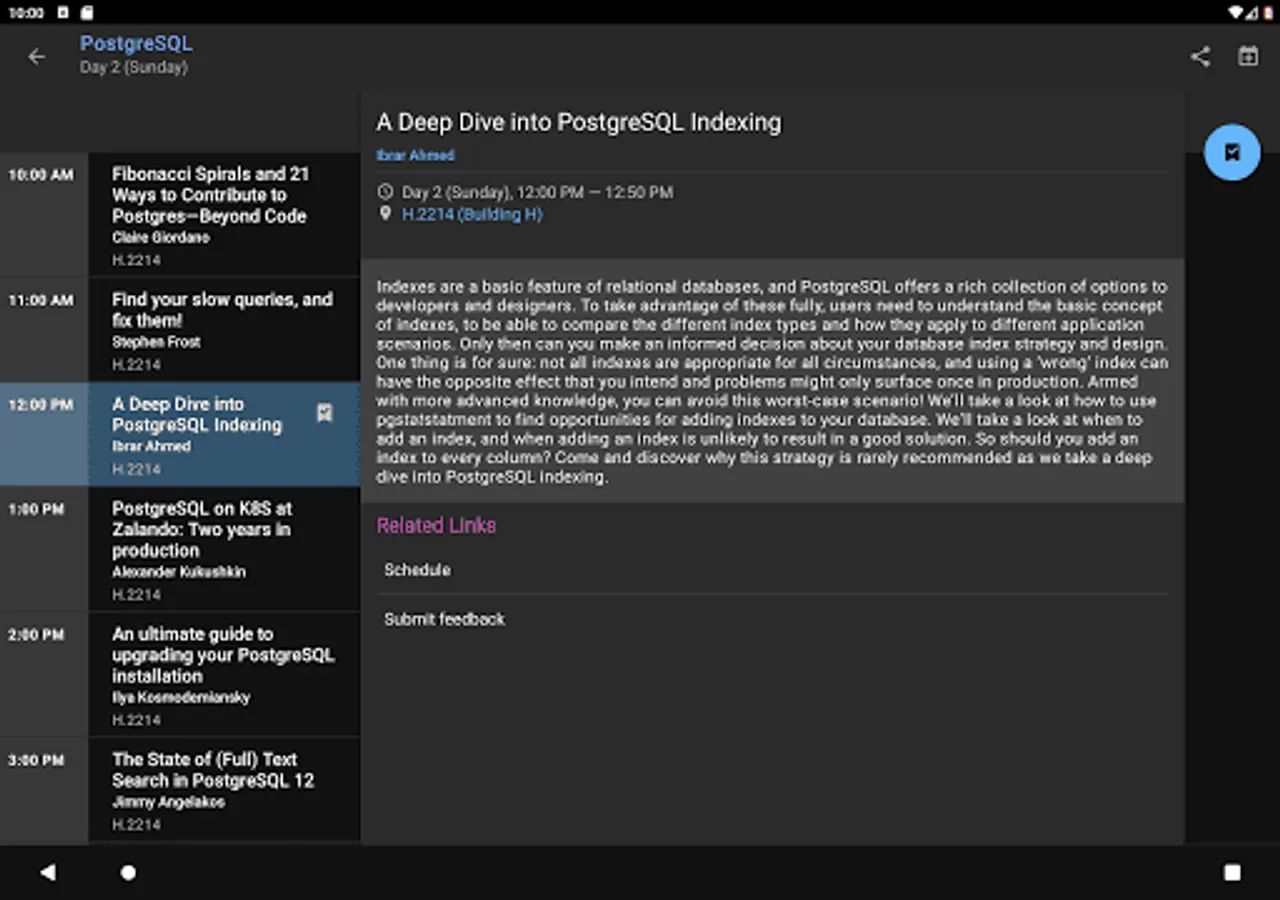This screenshot has height=900, width=1280.
Task: Tap speaker Alexander Kukushkin in list
Action: 179,572
